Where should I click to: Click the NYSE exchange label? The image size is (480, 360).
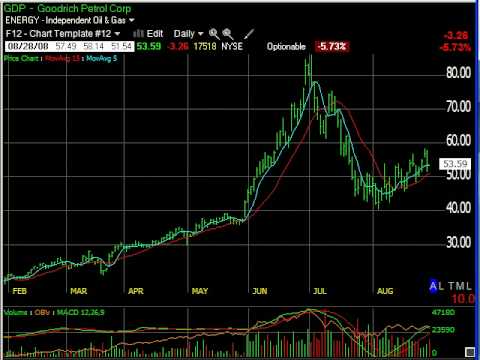click(x=232, y=46)
